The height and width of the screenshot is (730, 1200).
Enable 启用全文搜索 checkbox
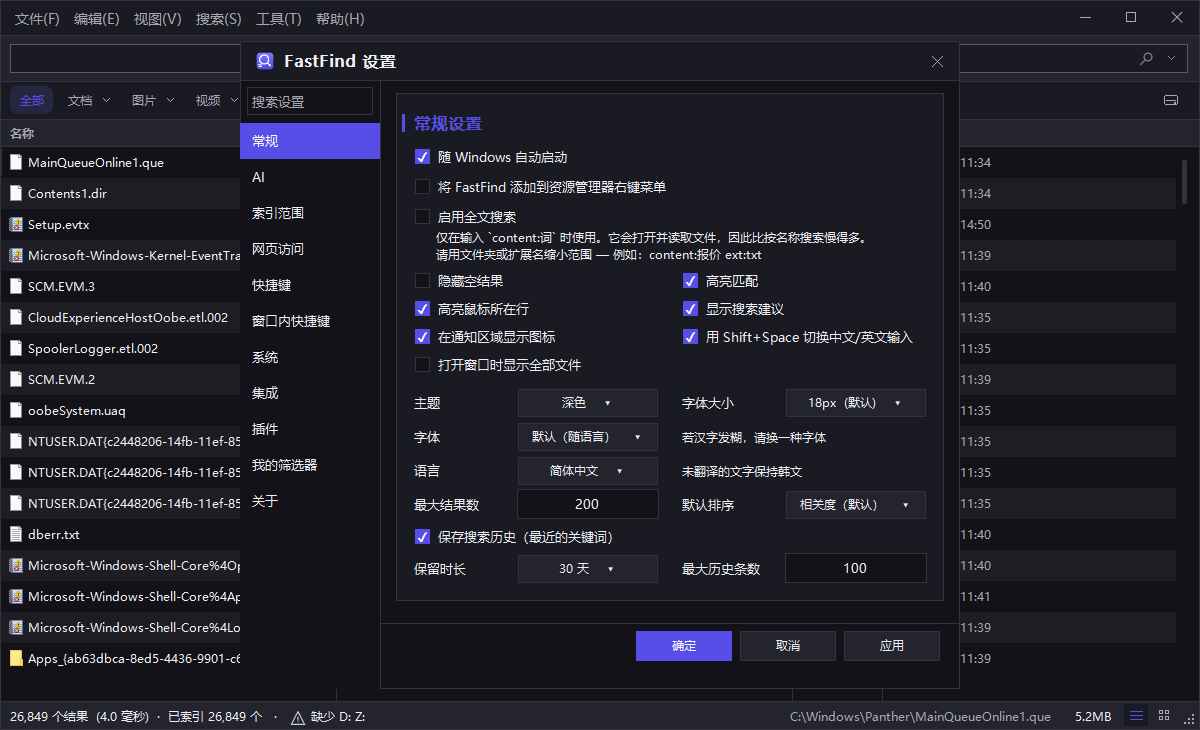(422, 217)
